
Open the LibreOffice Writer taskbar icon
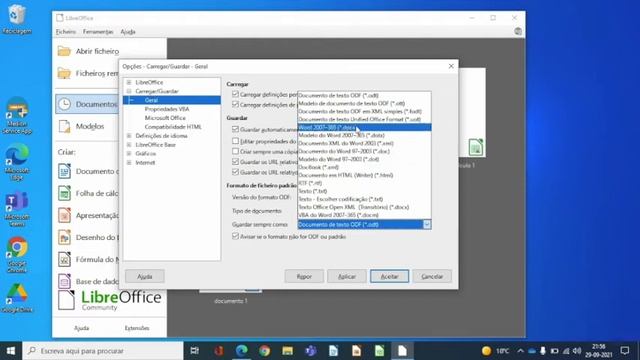pyautogui.click(x=333, y=351)
